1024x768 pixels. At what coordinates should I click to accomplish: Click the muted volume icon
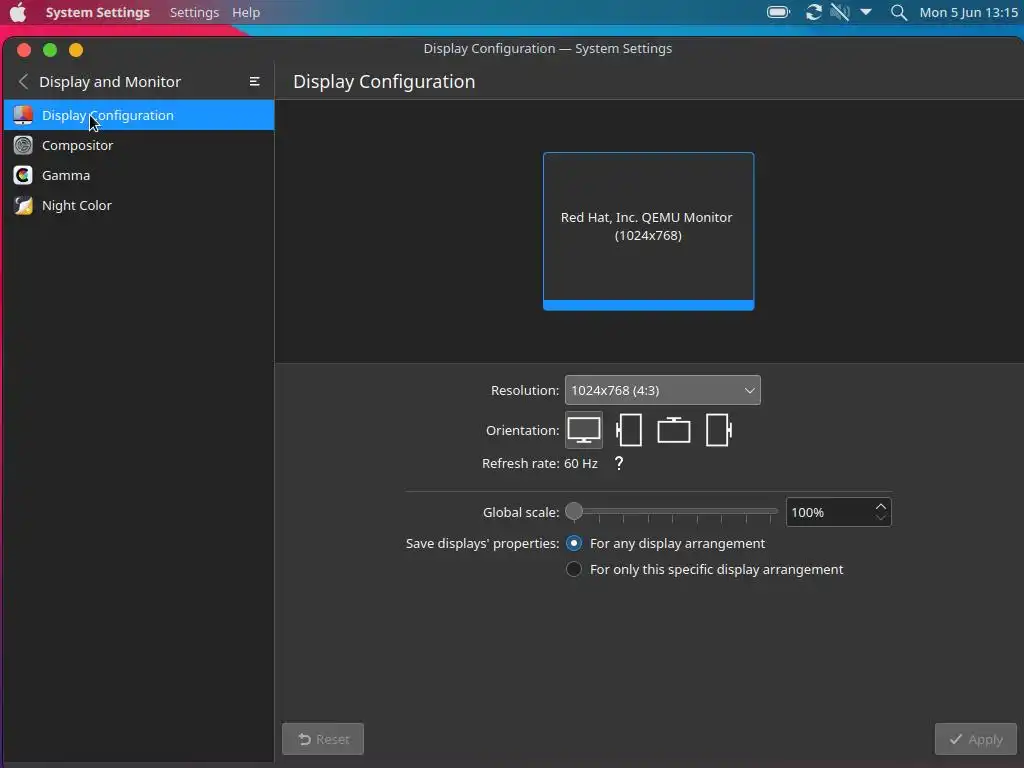[x=840, y=12]
